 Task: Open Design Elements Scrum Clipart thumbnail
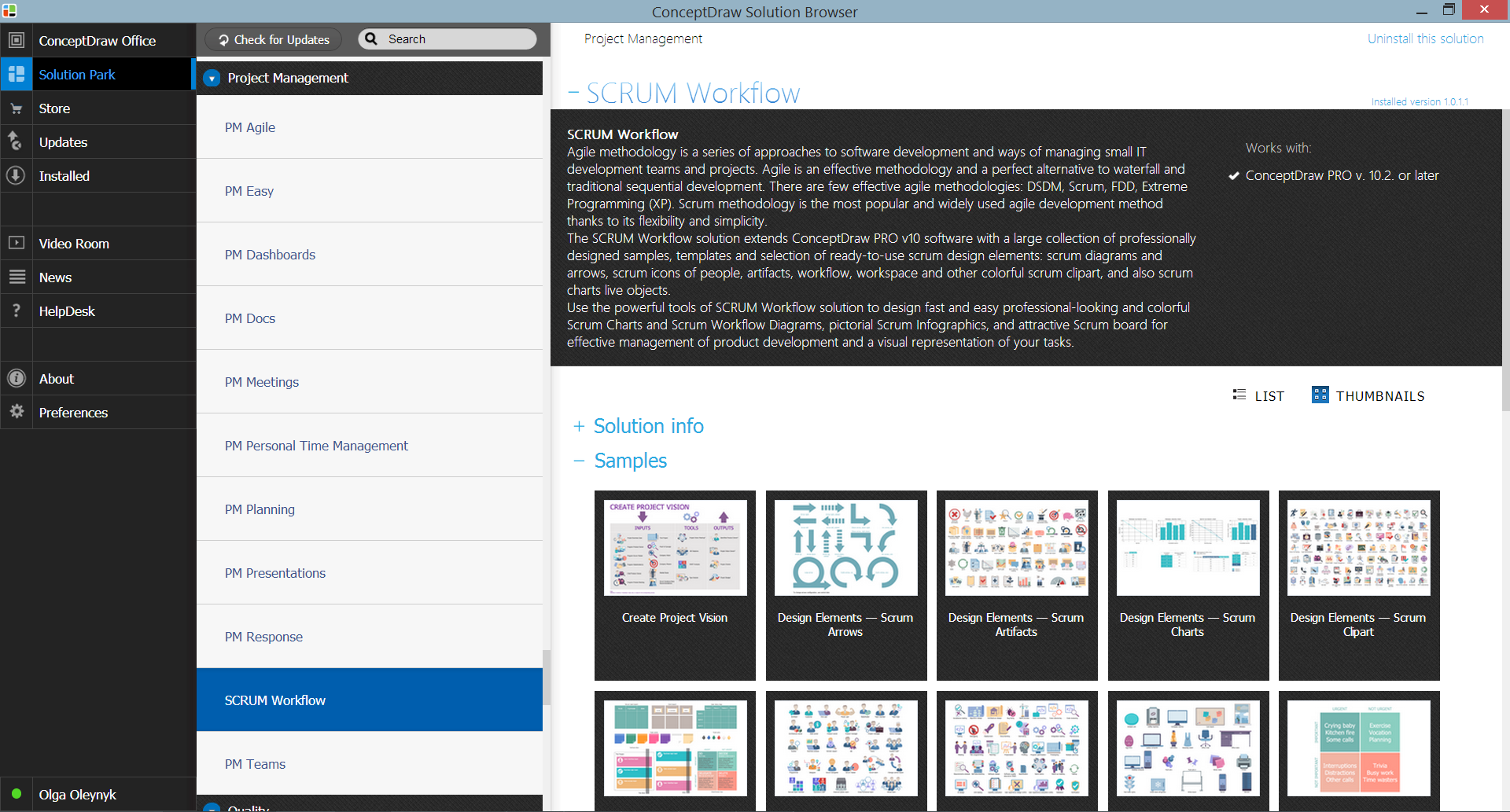[x=1358, y=585]
